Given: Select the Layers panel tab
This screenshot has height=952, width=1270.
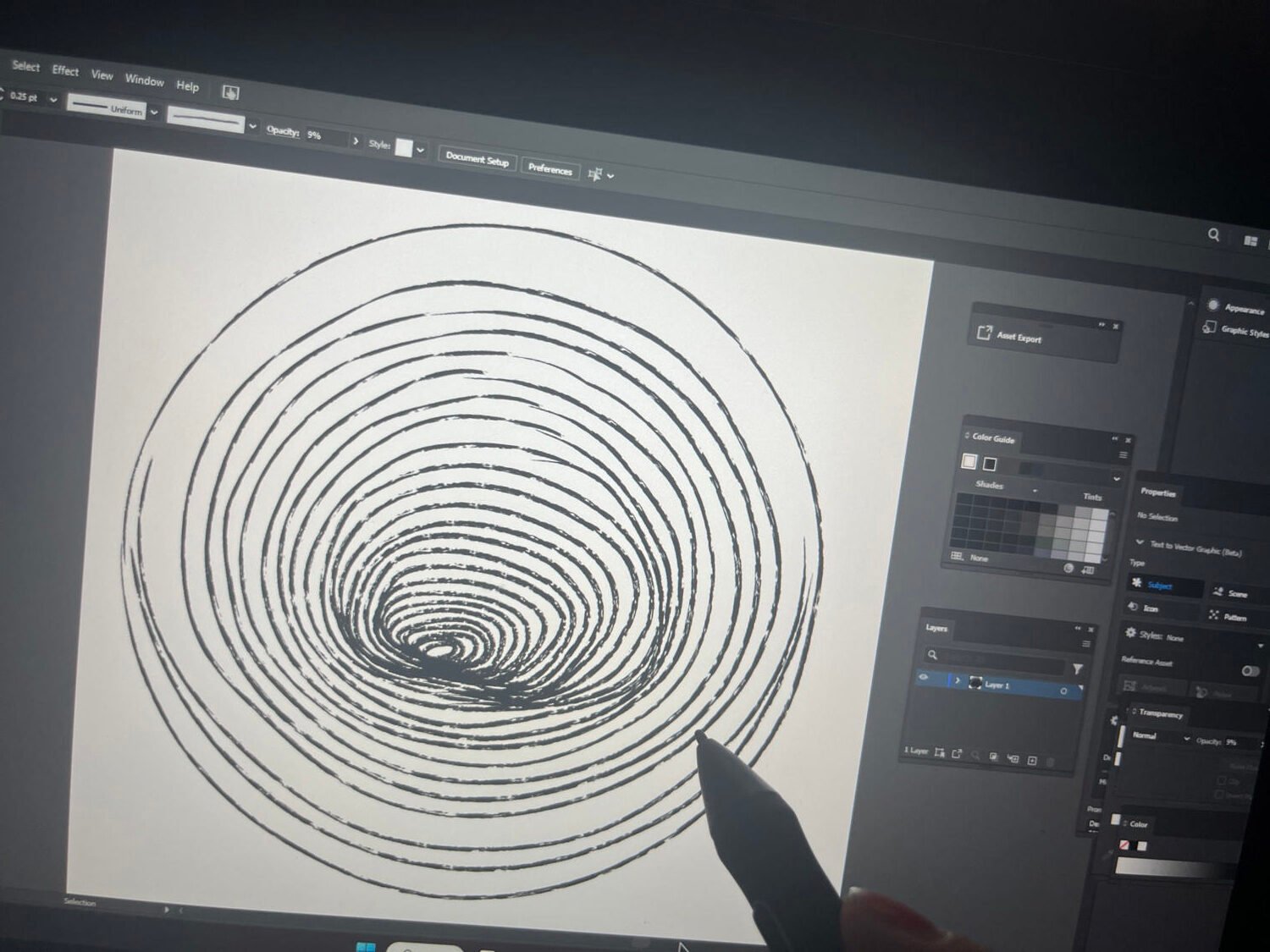Looking at the screenshot, I should 936,628.
